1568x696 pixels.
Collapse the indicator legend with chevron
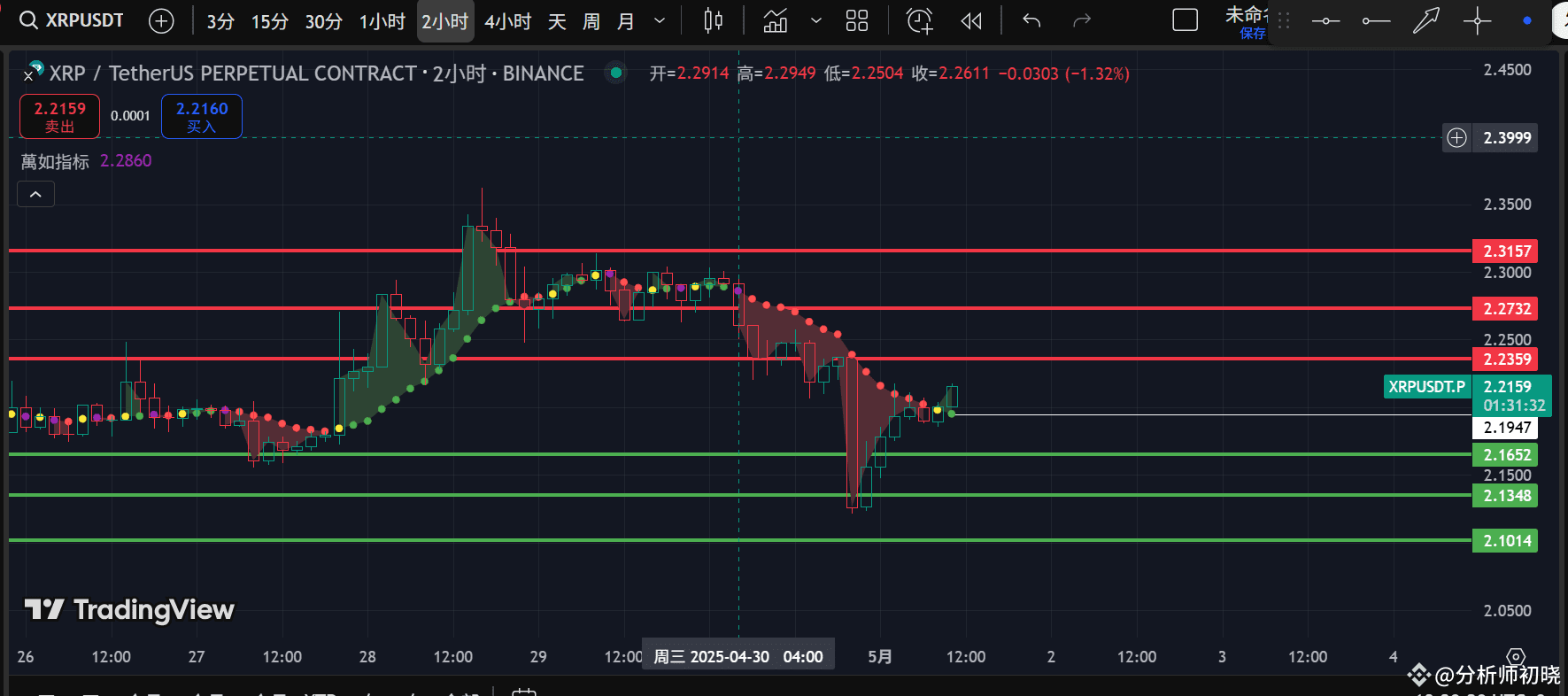tap(35, 194)
